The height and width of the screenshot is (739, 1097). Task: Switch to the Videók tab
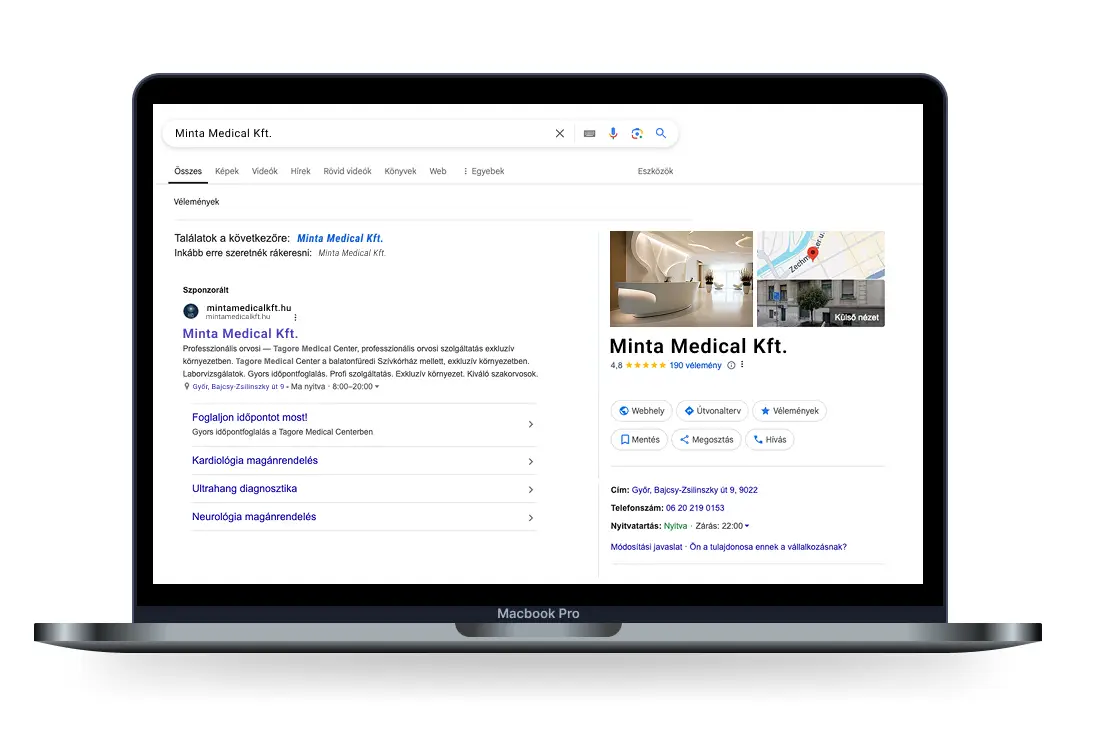coord(265,171)
